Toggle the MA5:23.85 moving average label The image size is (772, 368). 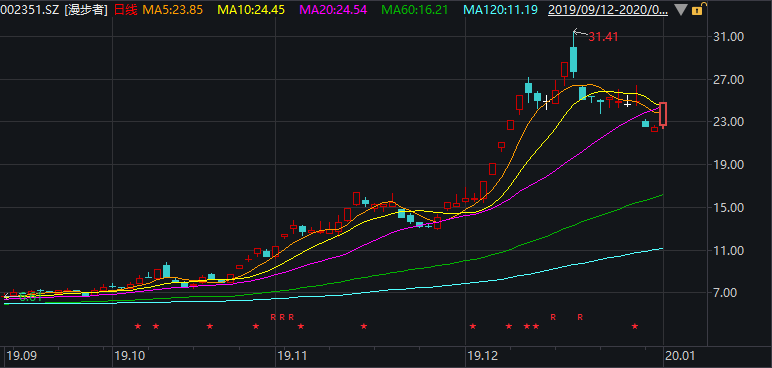click(x=172, y=9)
